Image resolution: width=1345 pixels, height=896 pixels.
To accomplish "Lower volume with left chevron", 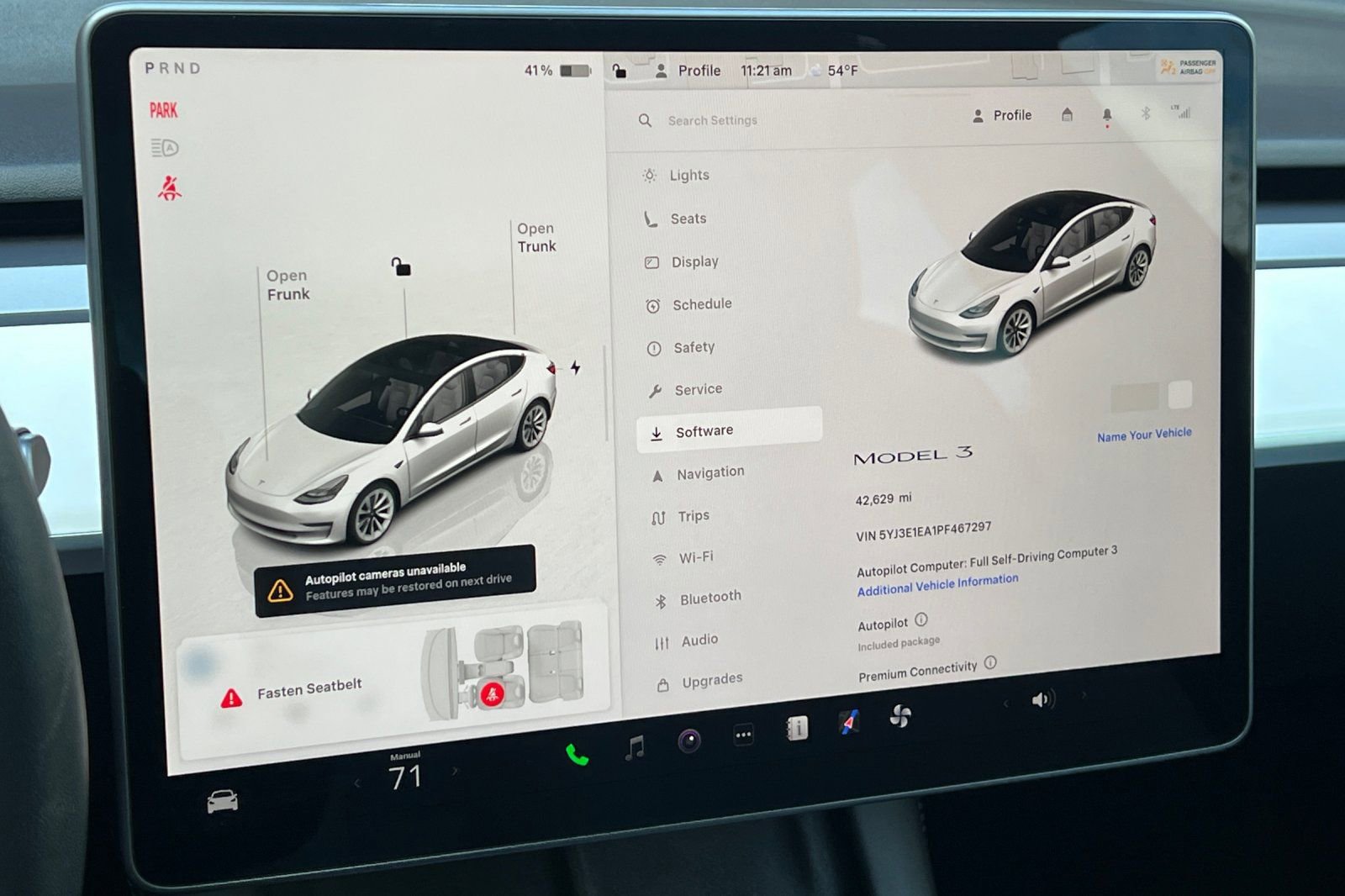I will pyautogui.click(x=1005, y=704).
